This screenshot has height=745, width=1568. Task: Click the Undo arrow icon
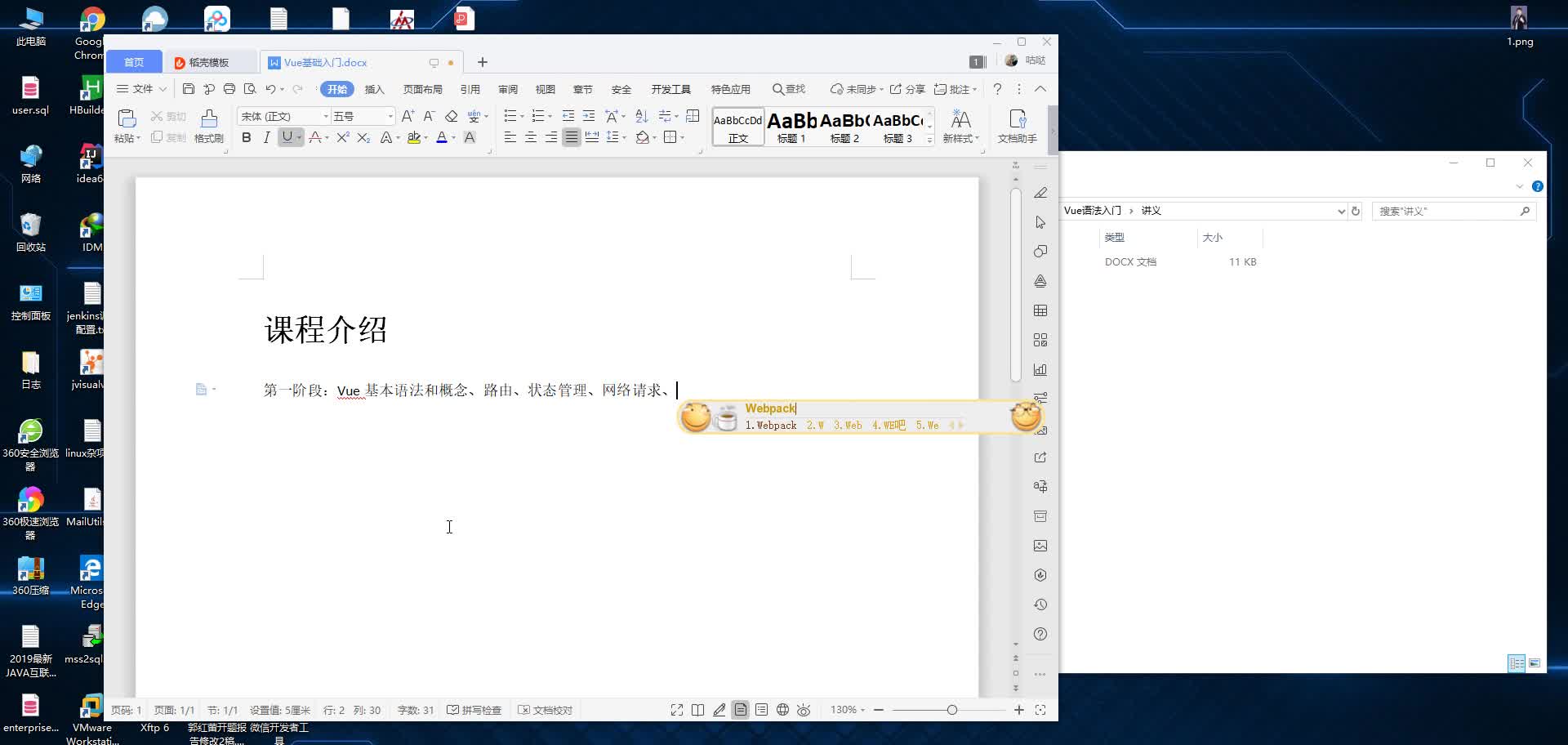coord(270,89)
